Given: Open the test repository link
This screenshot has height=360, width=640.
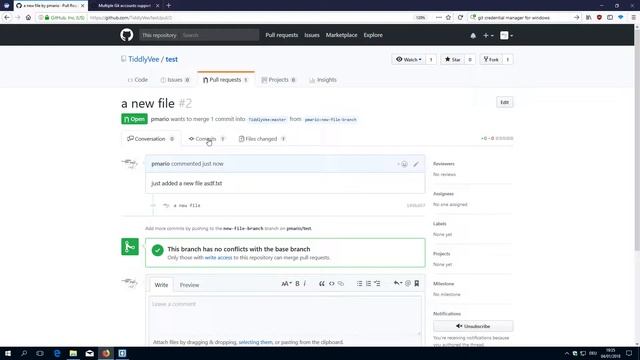Looking at the screenshot, I should (x=171, y=59).
